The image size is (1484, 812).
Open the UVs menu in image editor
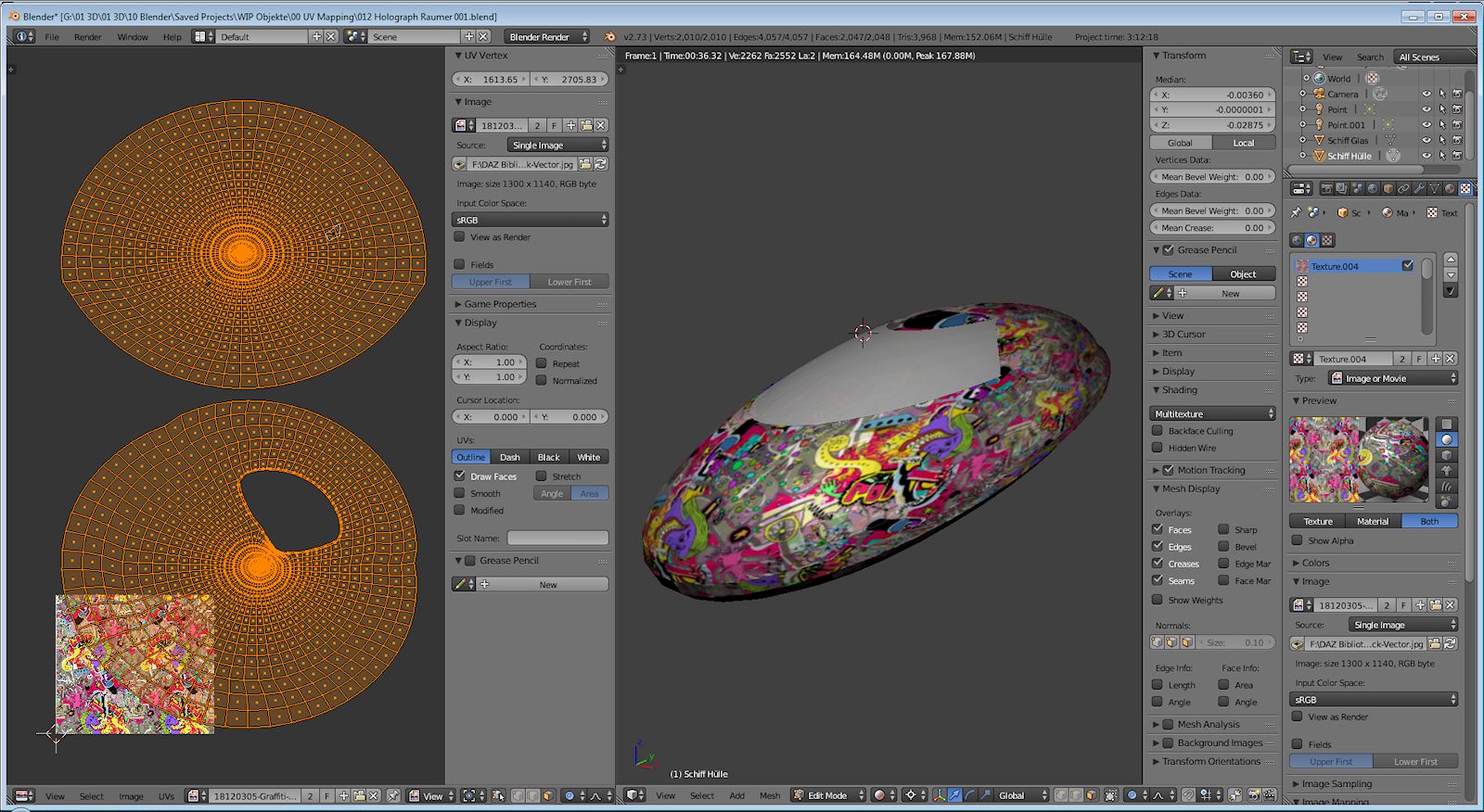coord(166,796)
